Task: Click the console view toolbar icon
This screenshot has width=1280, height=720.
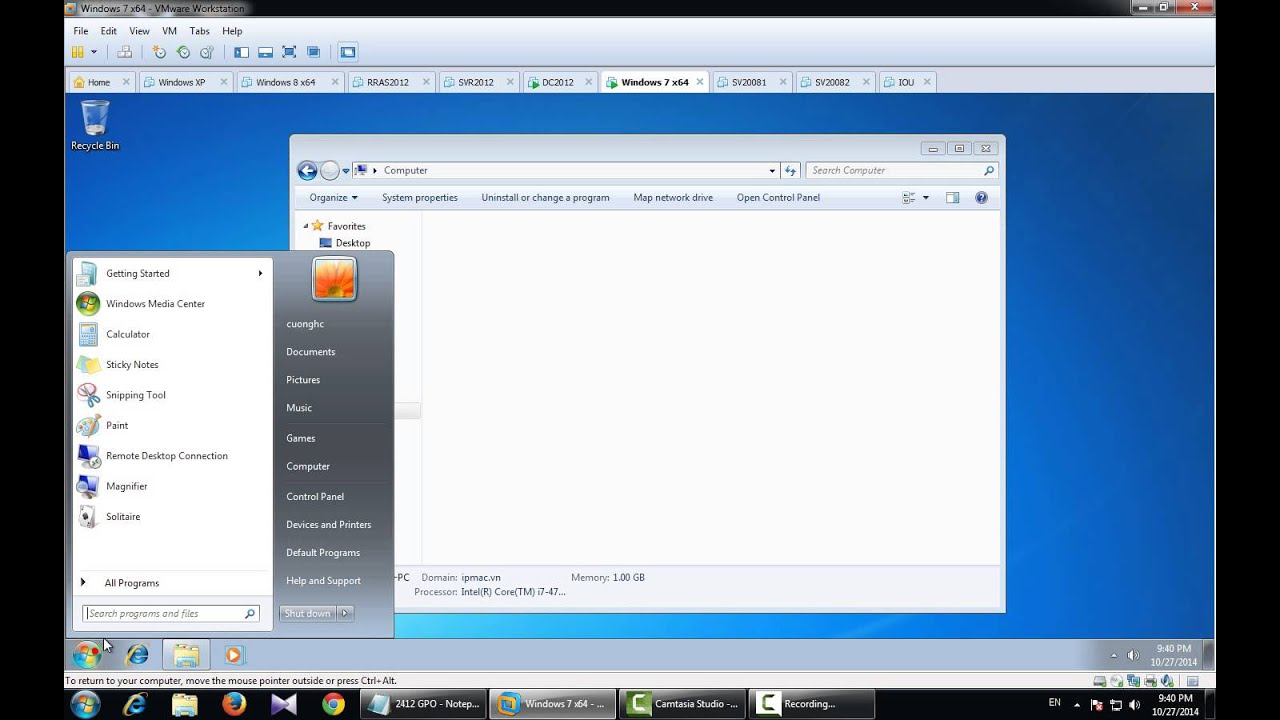Action: (347, 52)
